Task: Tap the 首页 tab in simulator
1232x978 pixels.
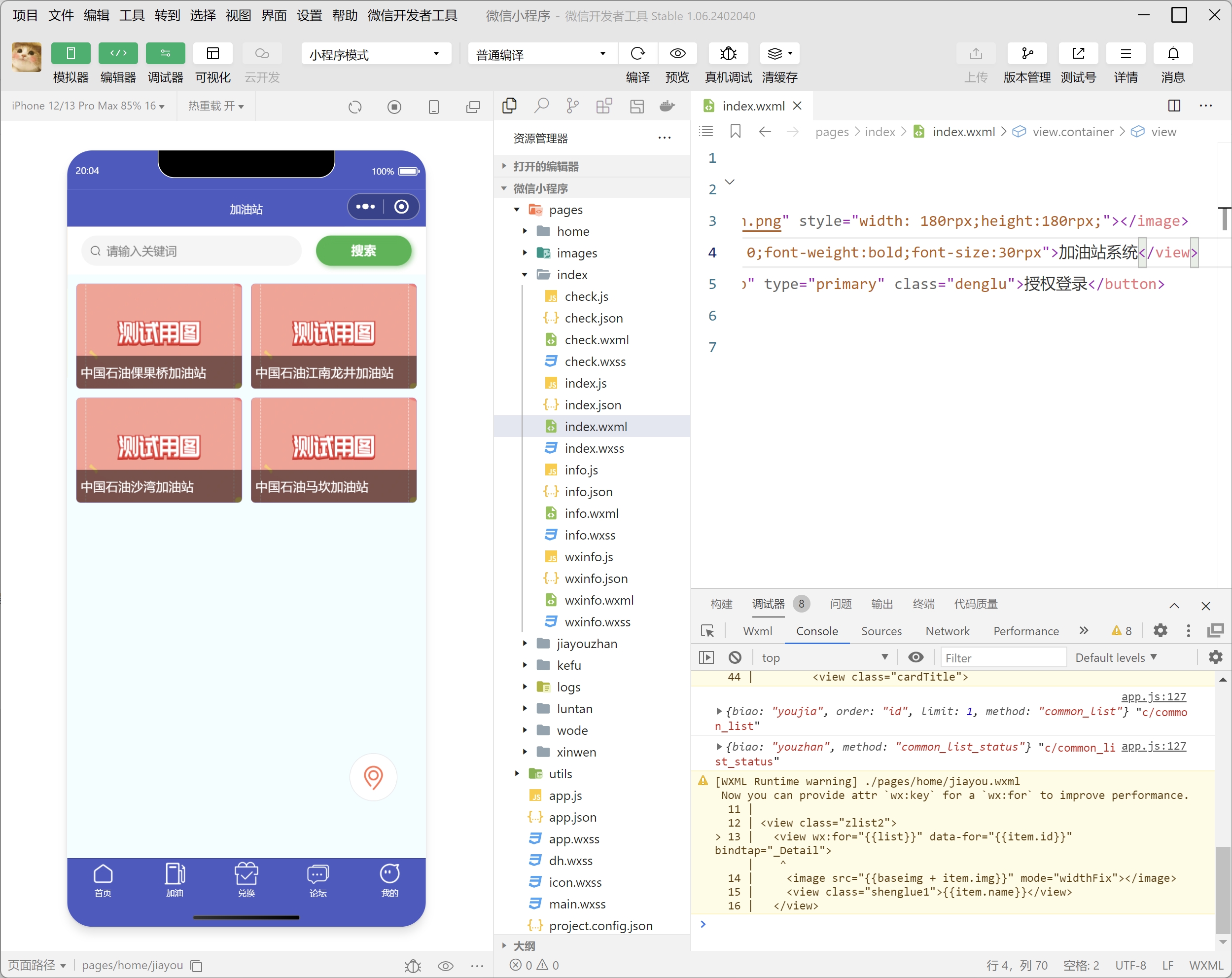Action: pos(103,880)
